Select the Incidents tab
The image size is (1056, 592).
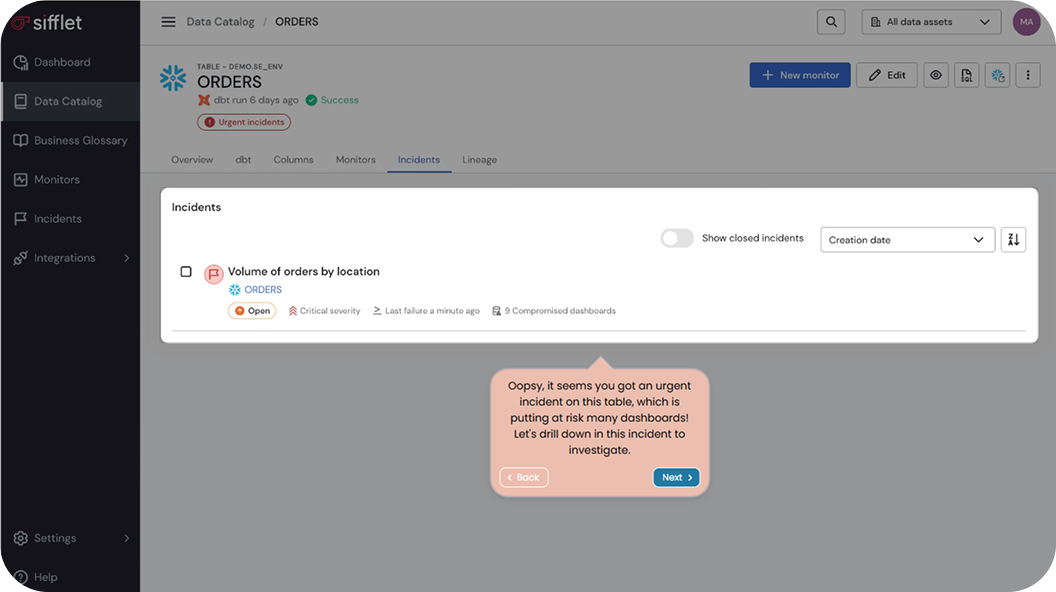[x=419, y=160]
